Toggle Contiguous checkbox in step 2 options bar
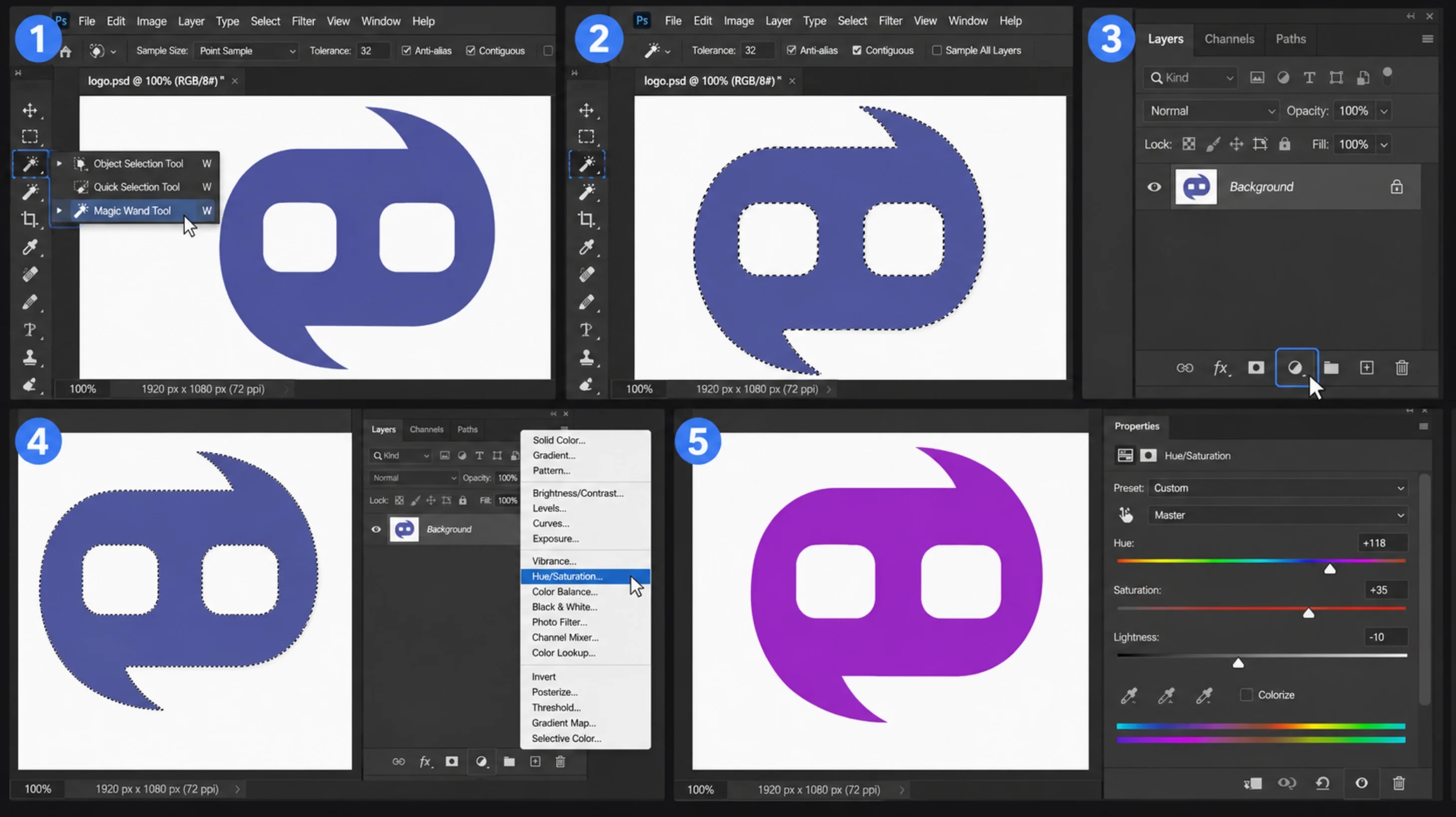 coord(857,50)
